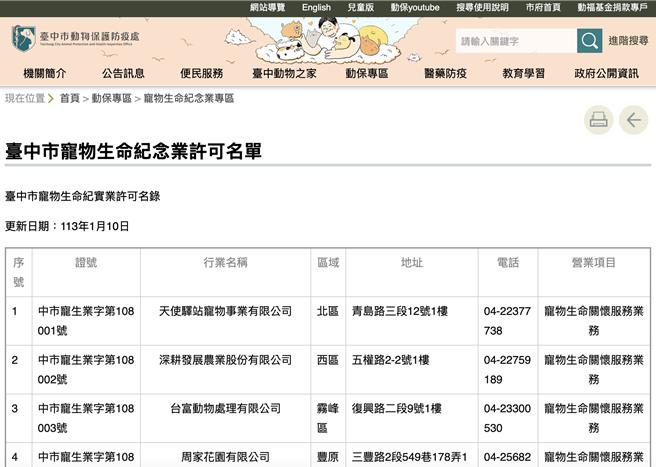The height and width of the screenshot is (467, 656).
Task: Open the 進階搜尋 advanced search link
Action: 628,41
